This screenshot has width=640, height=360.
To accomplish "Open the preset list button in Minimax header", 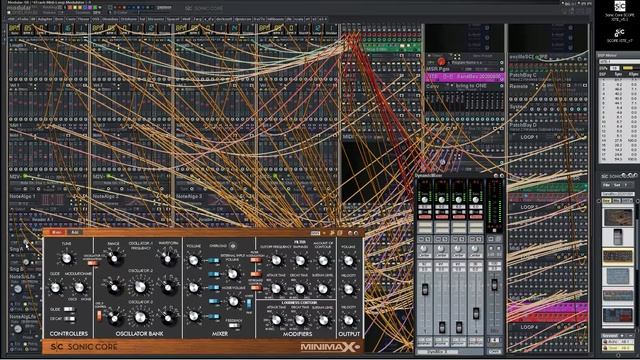I will point(315,233).
